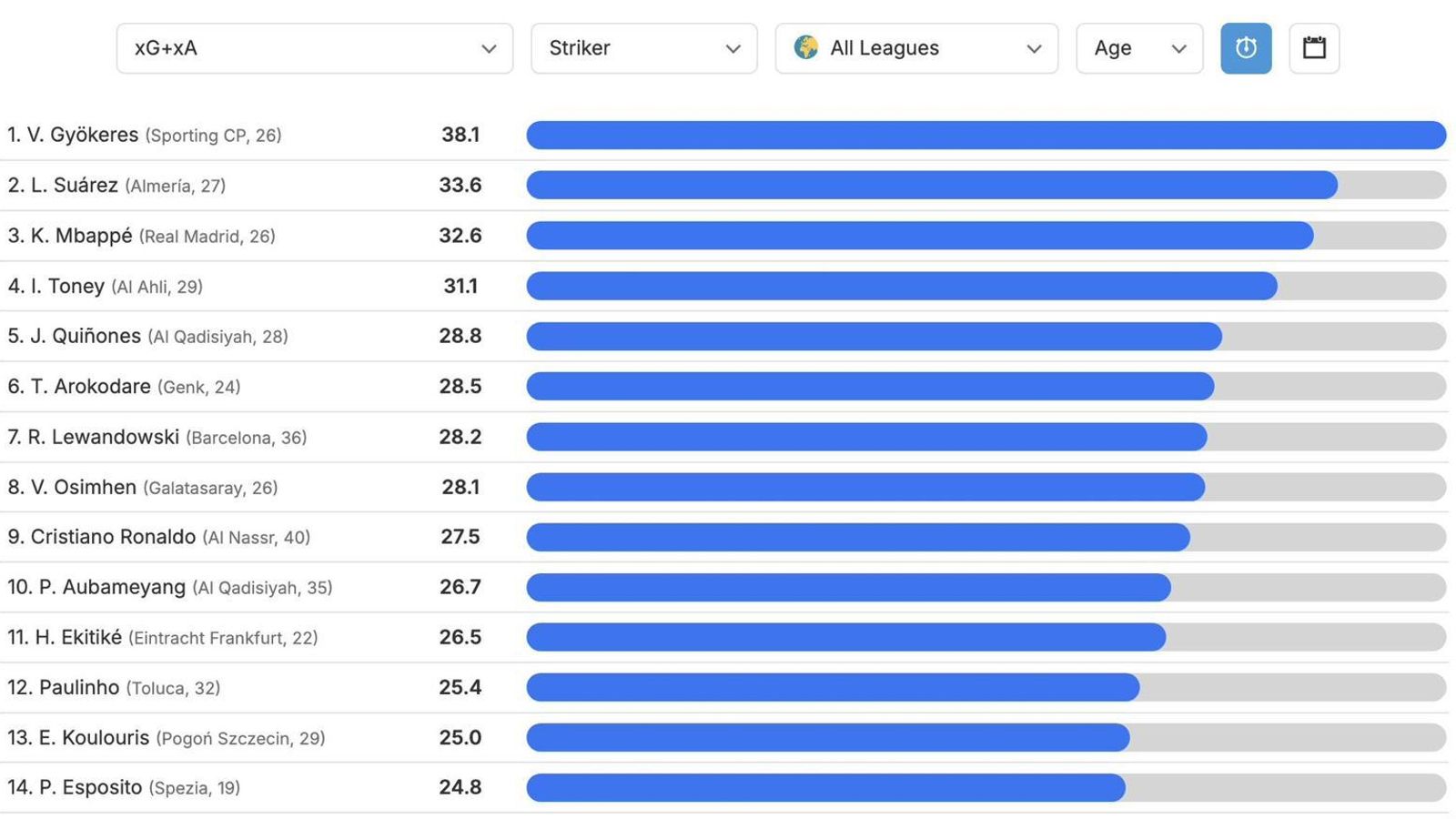
Task: Click K. Mbappé player name
Action: (81, 236)
